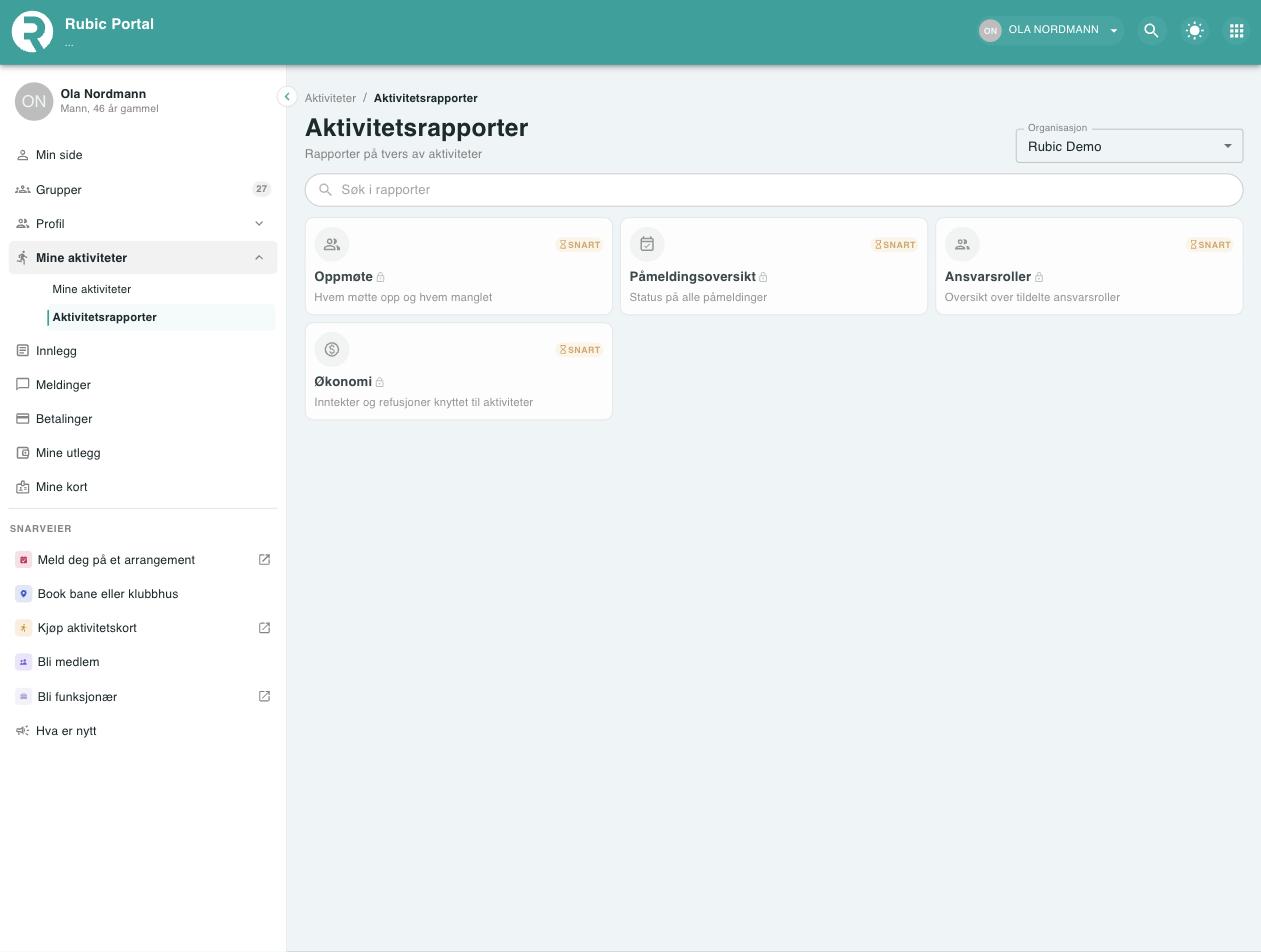Click external link icon for Kjøp aktivitetskort
This screenshot has height=952, width=1261.
coord(264,628)
